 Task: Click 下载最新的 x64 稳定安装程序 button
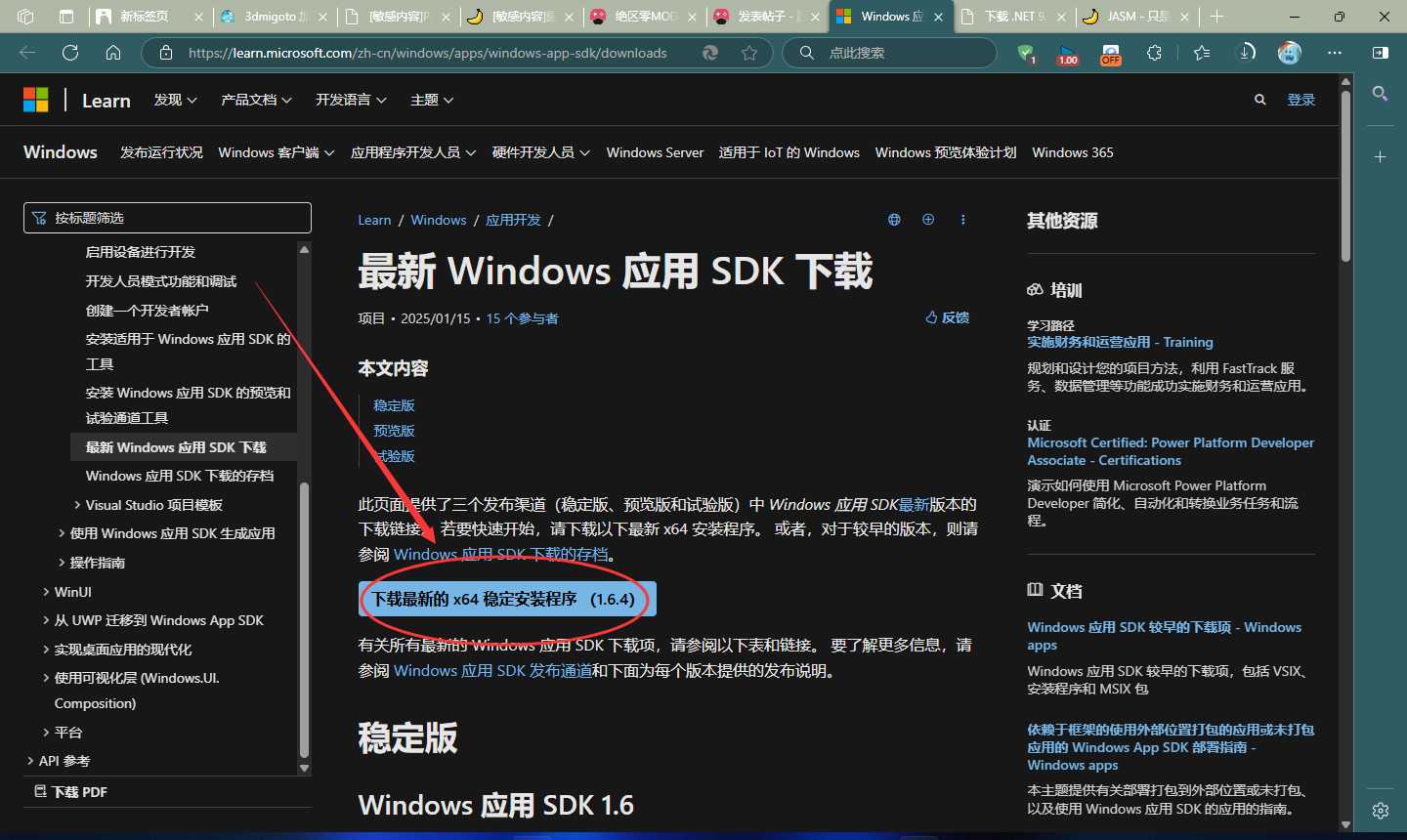coord(505,599)
